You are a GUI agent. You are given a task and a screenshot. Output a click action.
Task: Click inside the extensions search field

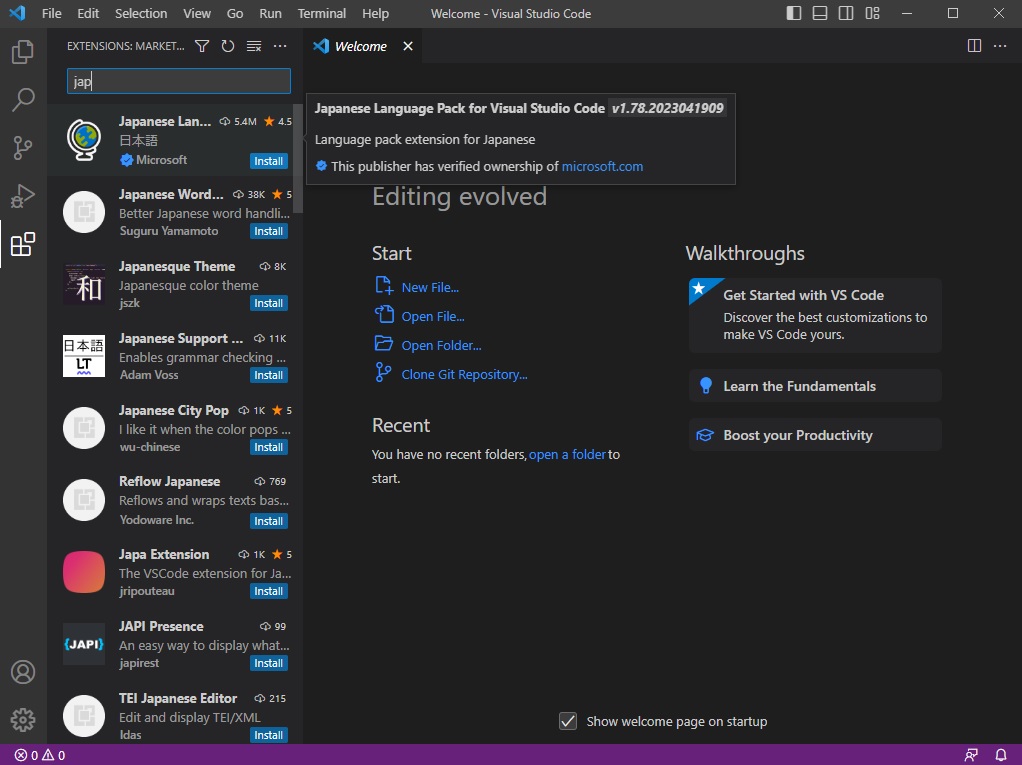tap(178, 80)
